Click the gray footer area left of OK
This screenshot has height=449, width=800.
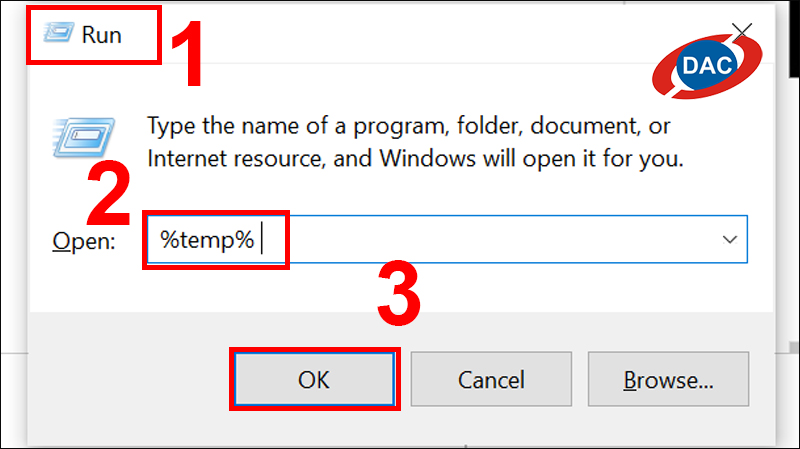(x=128, y=379)
